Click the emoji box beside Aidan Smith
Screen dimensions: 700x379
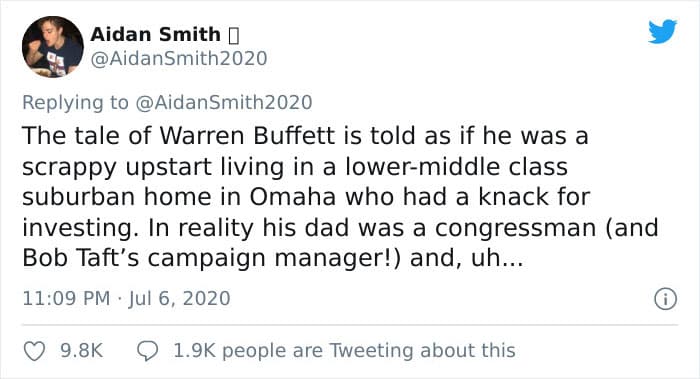(234, 36)
